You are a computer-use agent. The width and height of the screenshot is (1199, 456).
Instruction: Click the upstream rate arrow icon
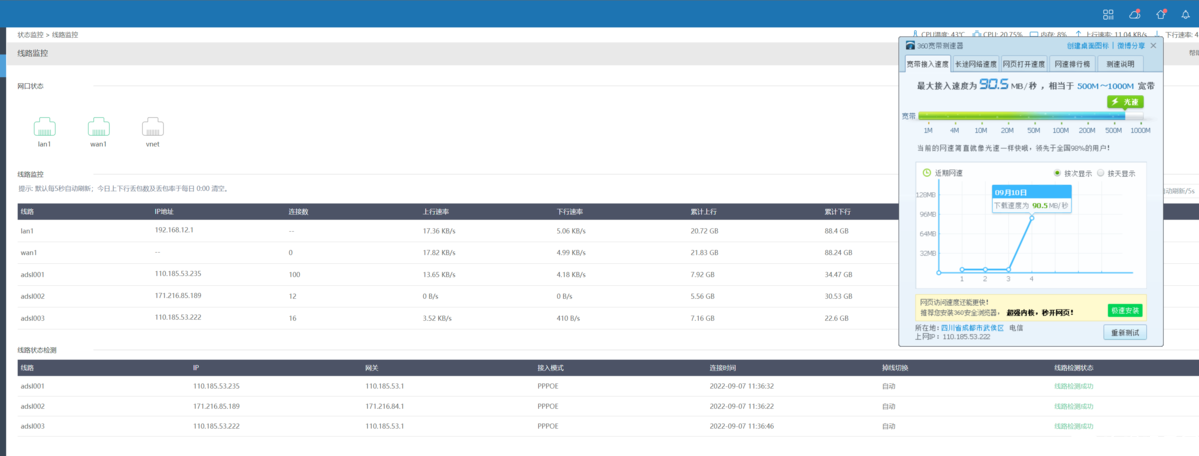point(1078,34)
